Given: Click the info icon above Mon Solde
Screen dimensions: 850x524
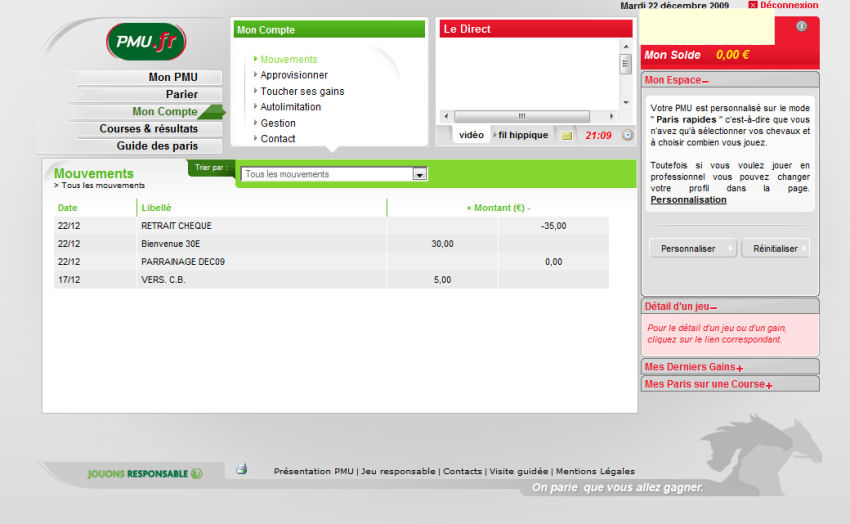Looking at the screenshot, I should click(x=801, y=26).
